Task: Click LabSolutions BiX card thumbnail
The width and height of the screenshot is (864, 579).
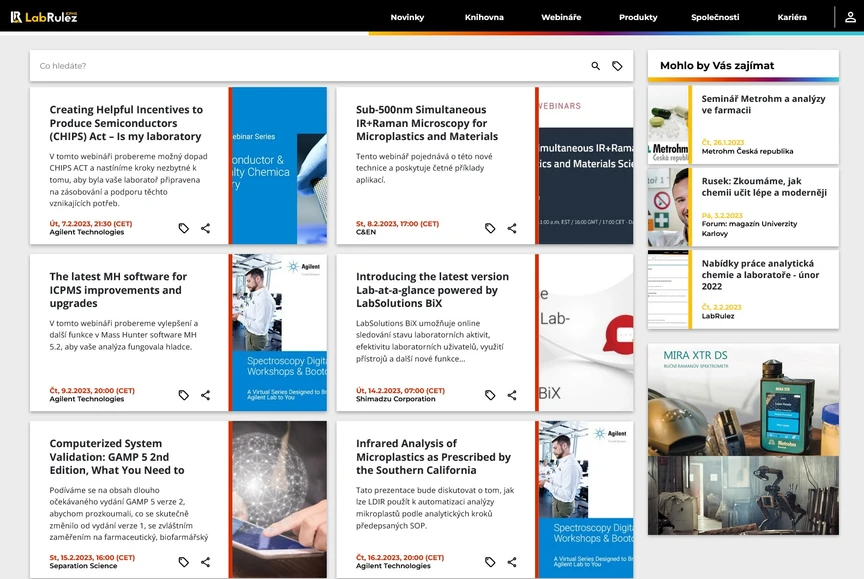Action: pos(586,332)
